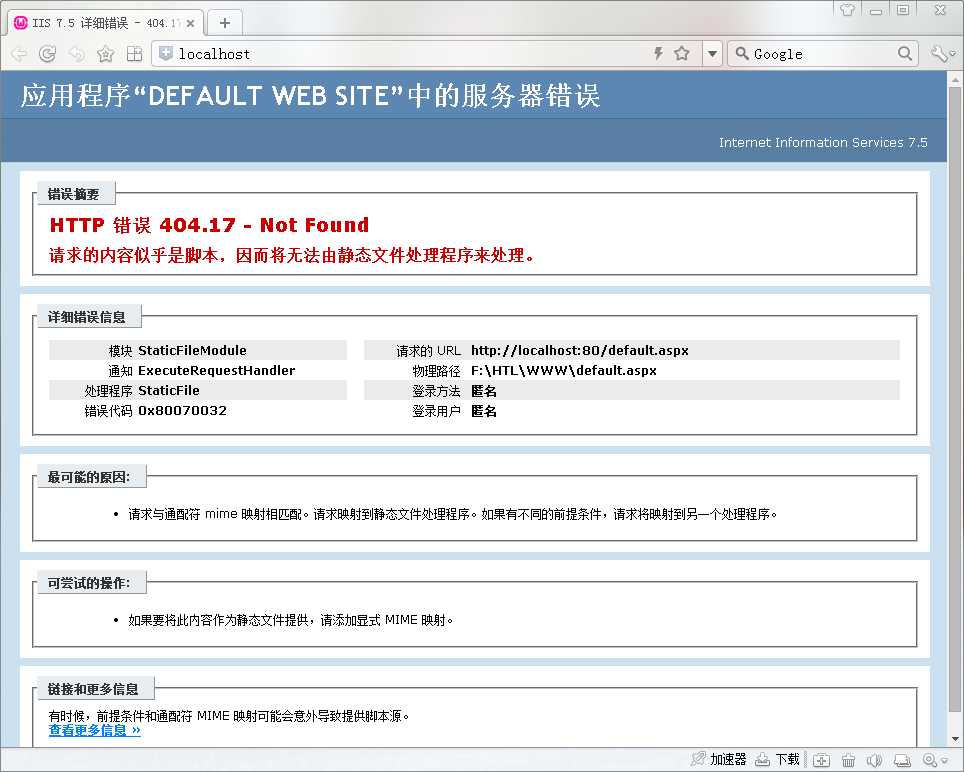Click the StaticFile handler value
This screenshot has width=964, height=772.
(x=169, y=390)
